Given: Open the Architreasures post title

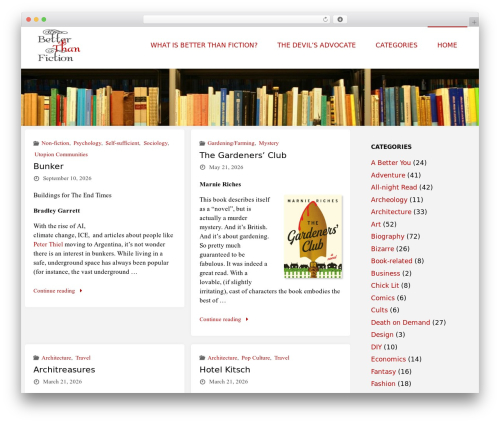Looking at the screenshot, I should [x=64, y=370].
